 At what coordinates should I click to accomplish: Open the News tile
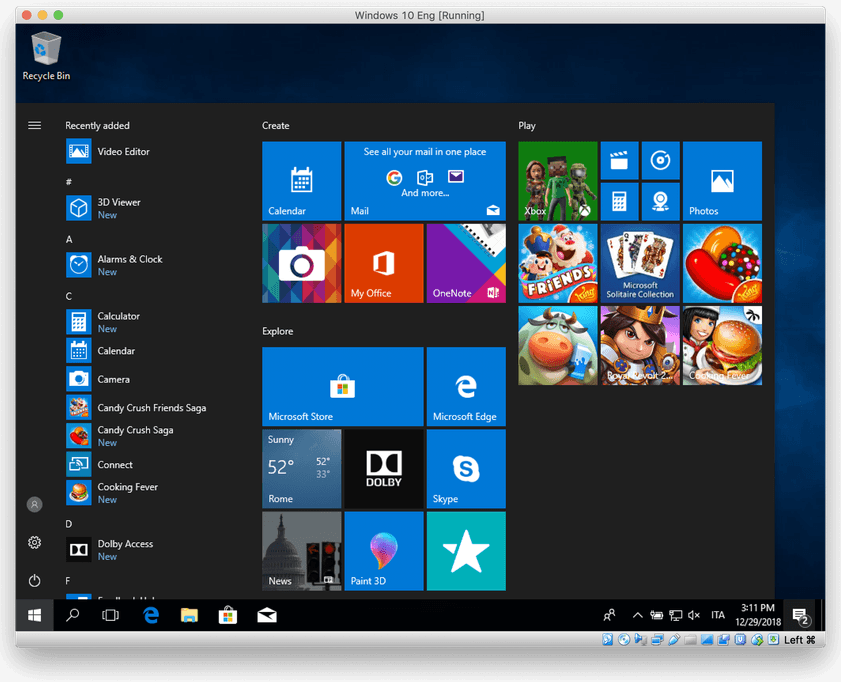tap(301, 551)
